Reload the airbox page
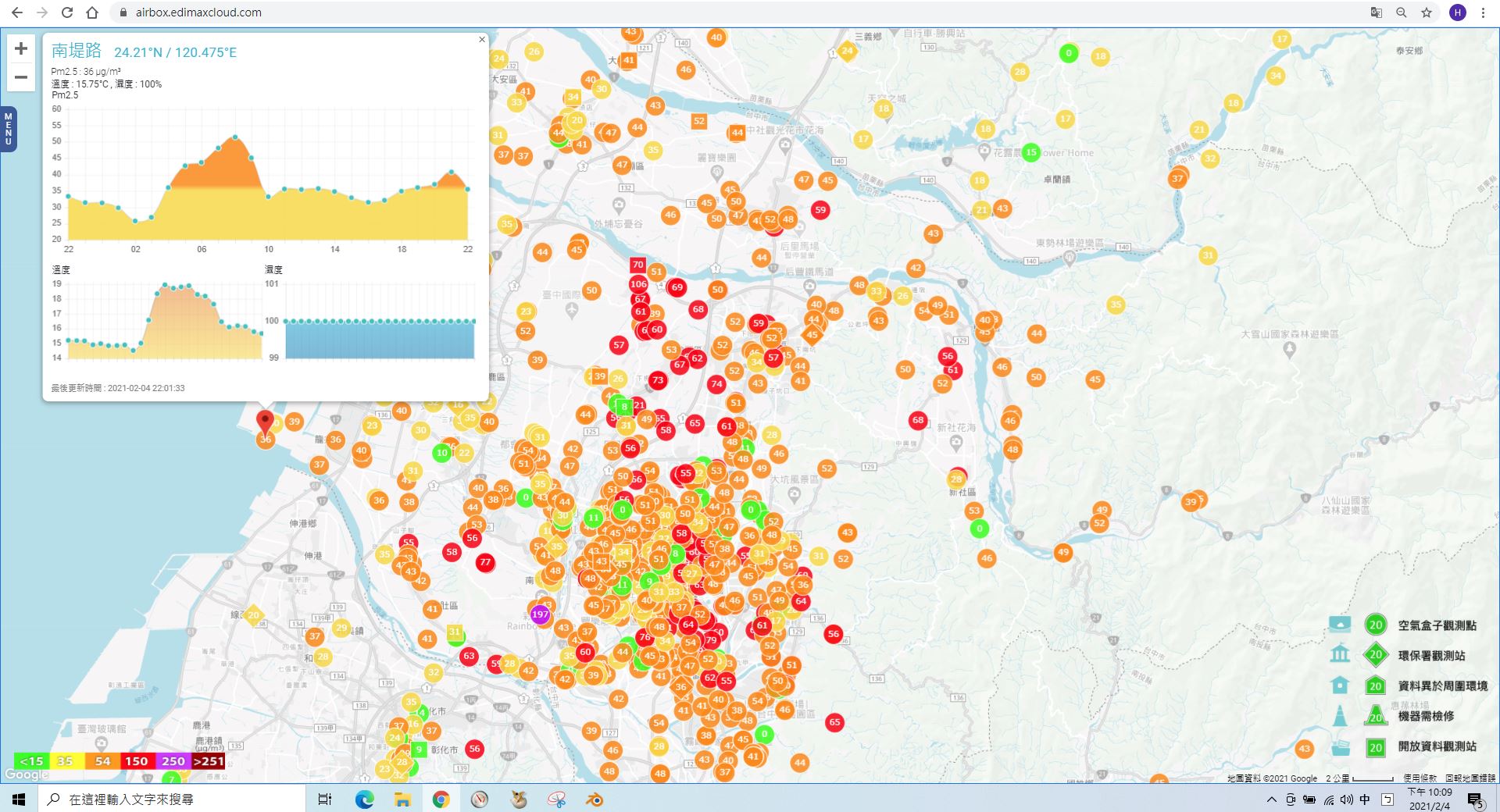Viewport: 1500px width, 812px height. coord(67,12)
